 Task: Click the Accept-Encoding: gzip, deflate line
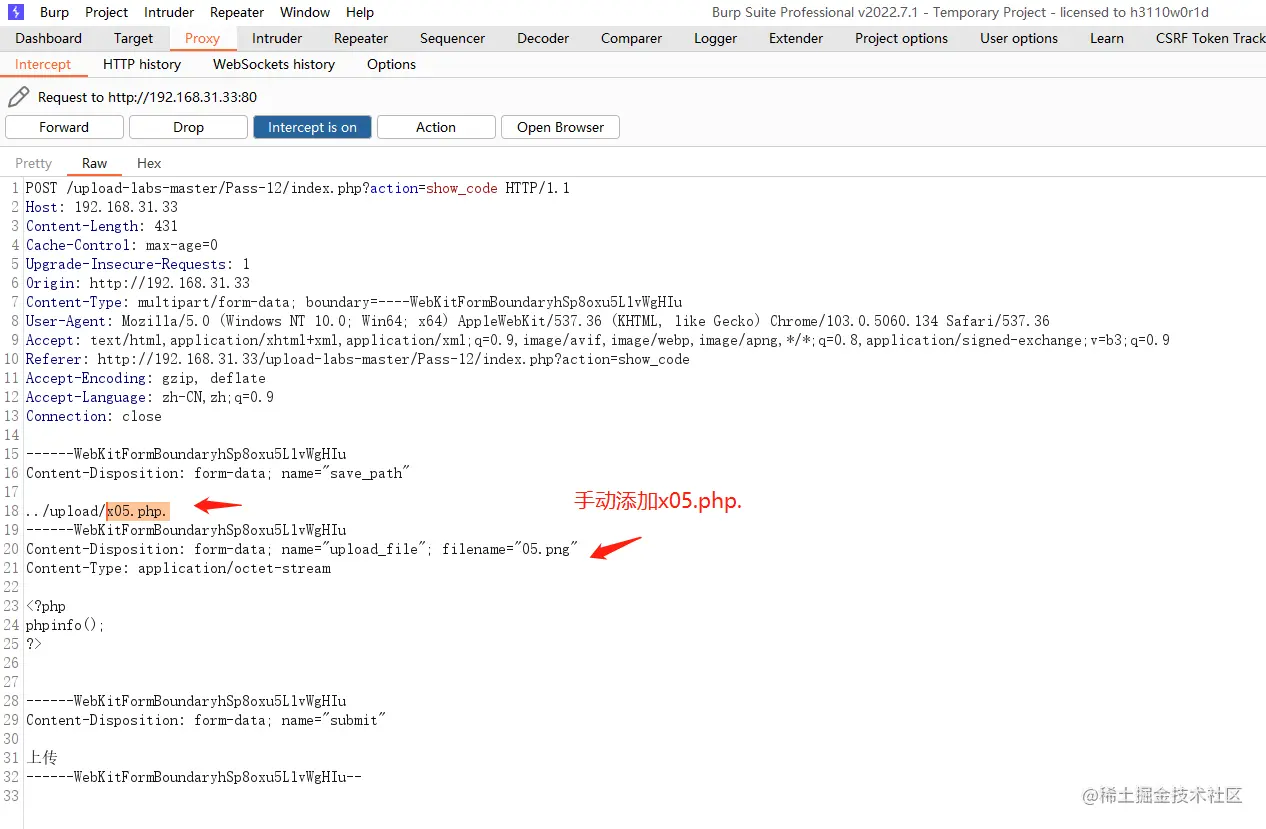(146, 378)
